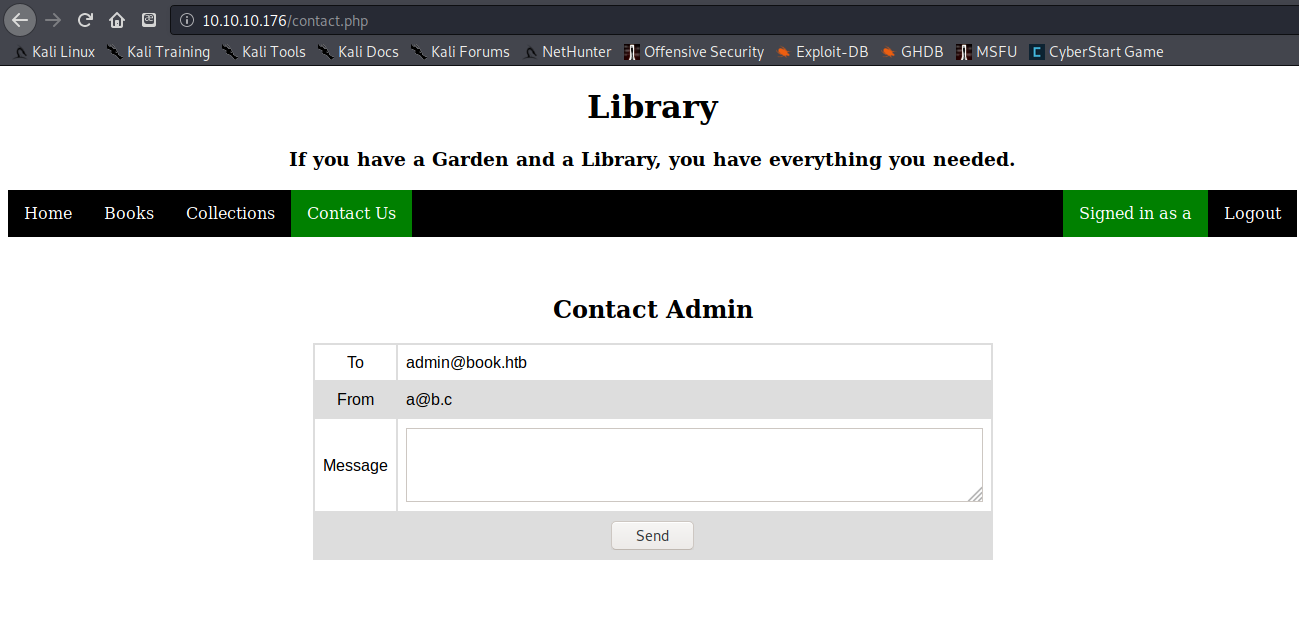Click the Signed in as a profile item
Viewport: 1299px width, 628px height.
pyautogui.click(x=1135, y=213)
